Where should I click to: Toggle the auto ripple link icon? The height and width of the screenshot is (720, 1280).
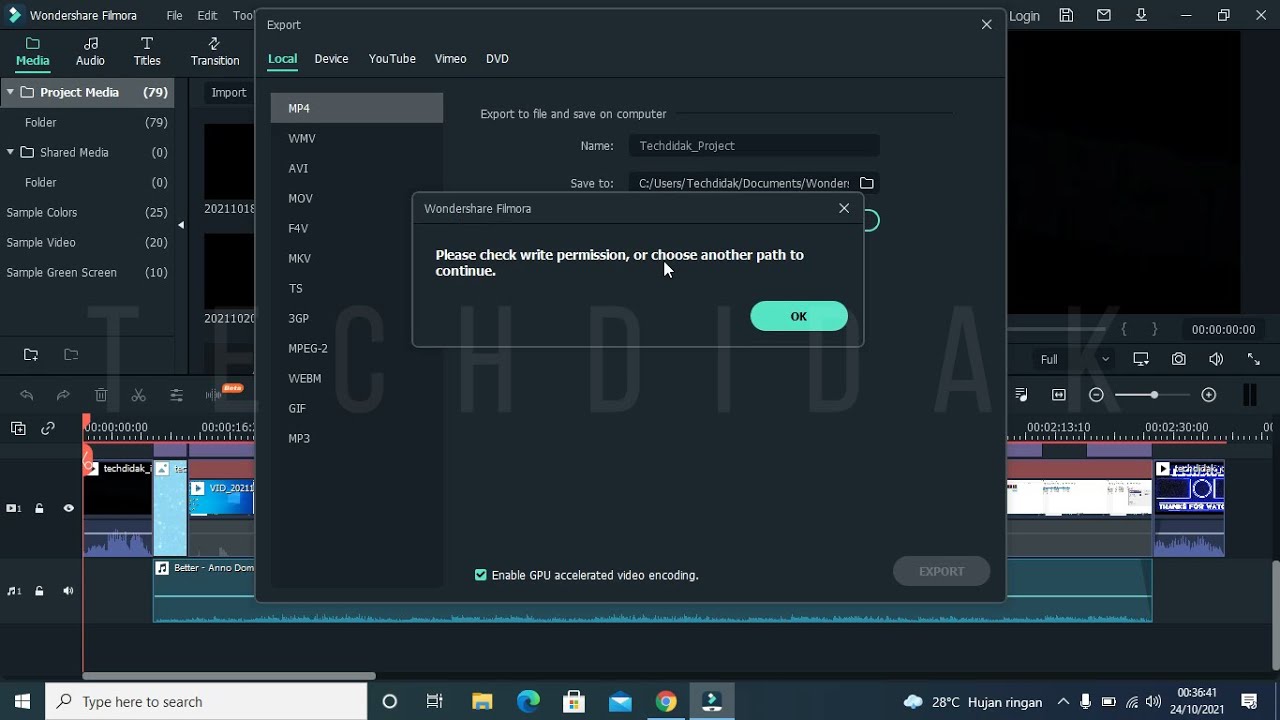point(48,428)
